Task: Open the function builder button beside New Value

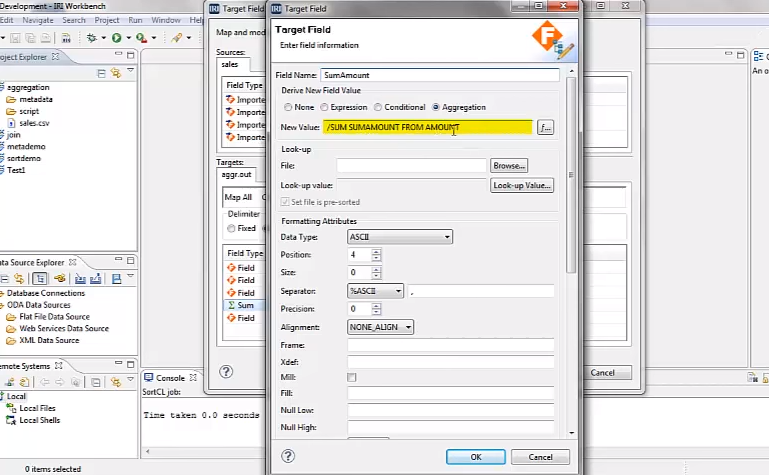Action: coord(545,127)
